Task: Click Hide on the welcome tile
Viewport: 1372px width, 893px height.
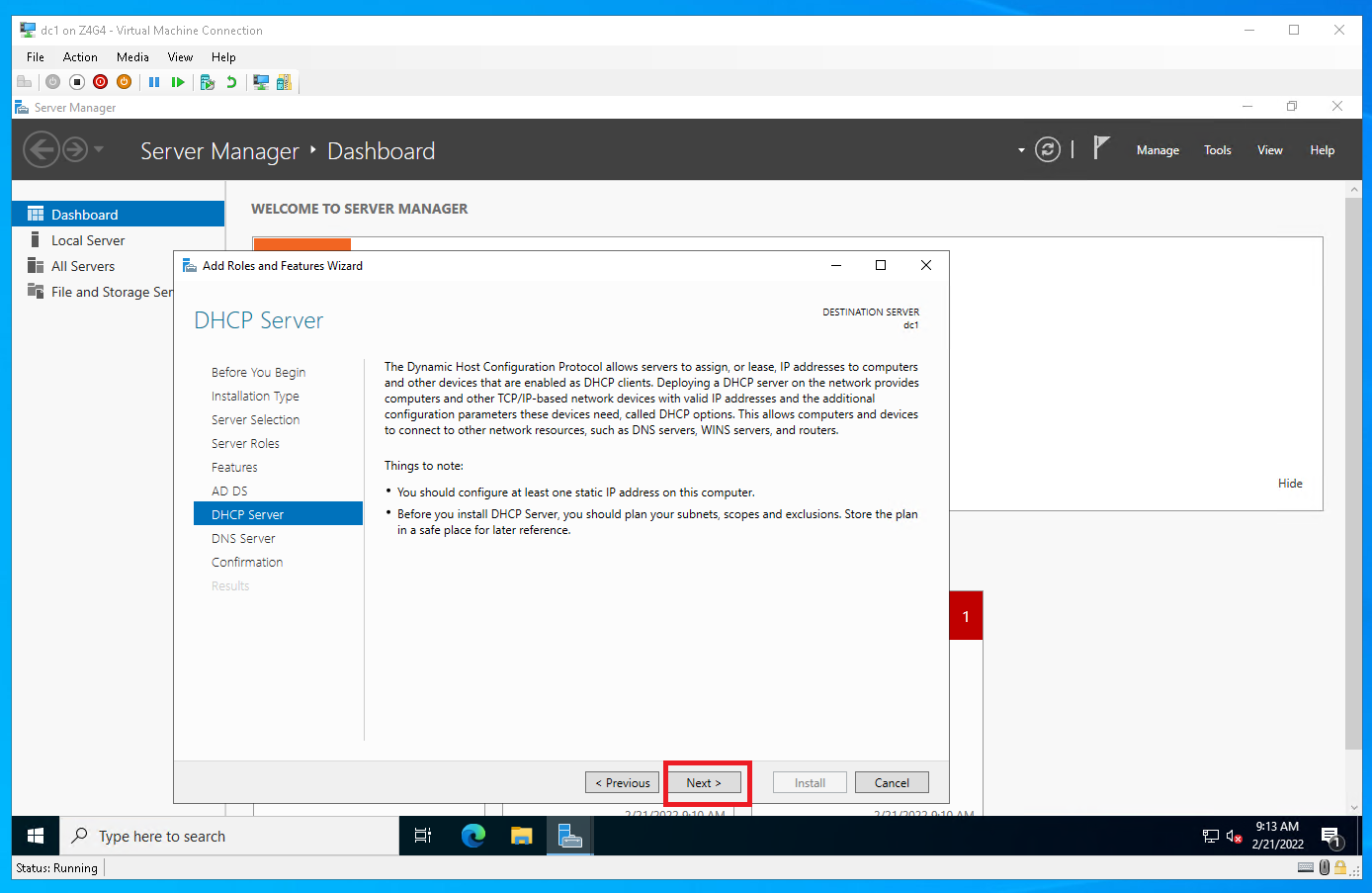Action: tap(1290, 484)
